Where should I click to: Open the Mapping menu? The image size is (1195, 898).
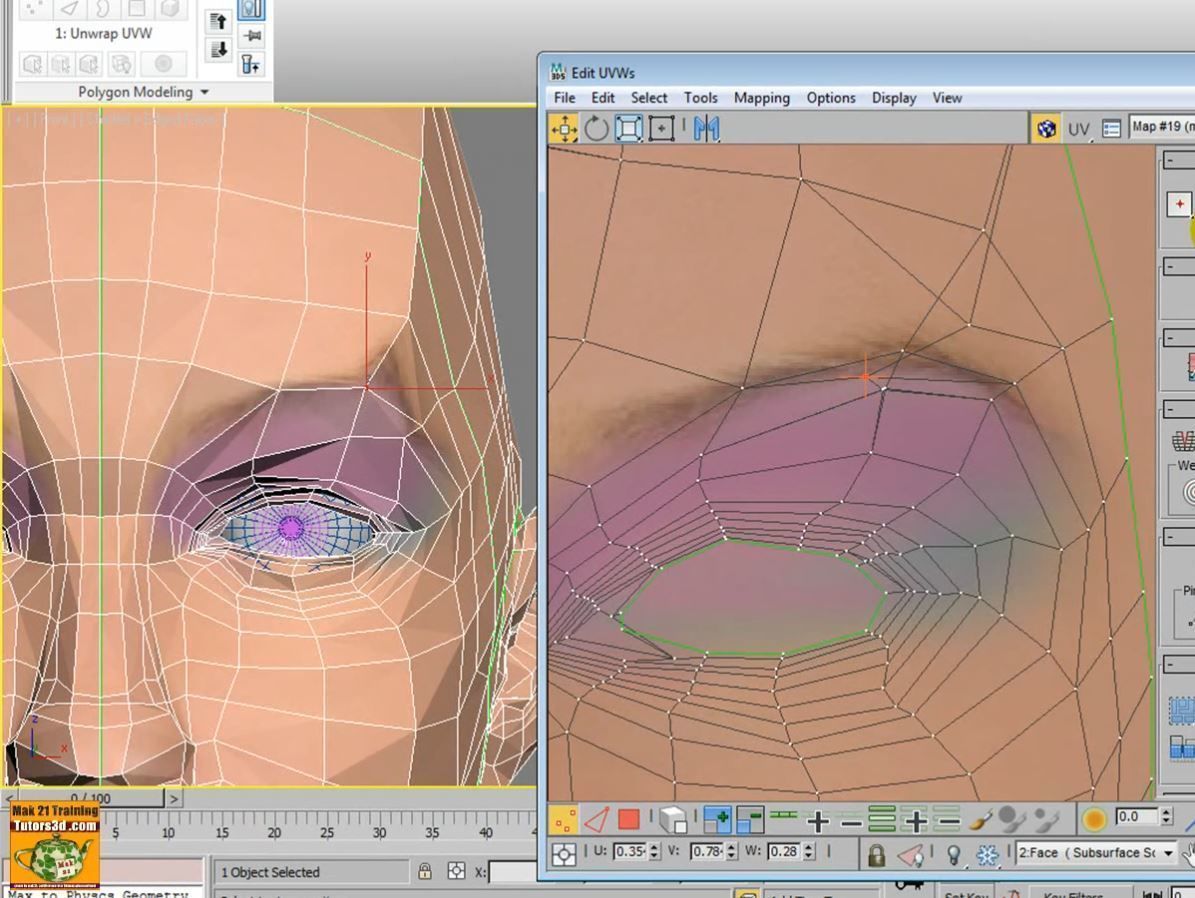(761, 98)
